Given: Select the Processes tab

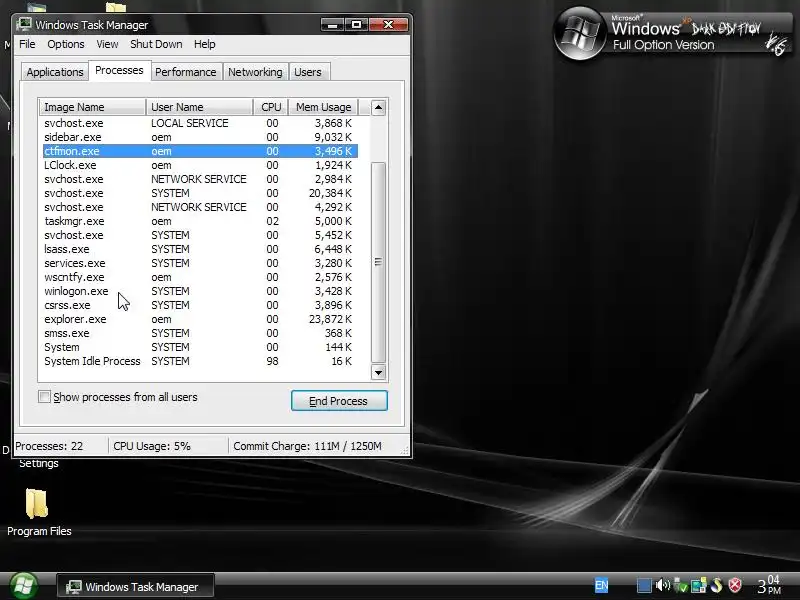Looking at the screenshot, I should point(119,70).
